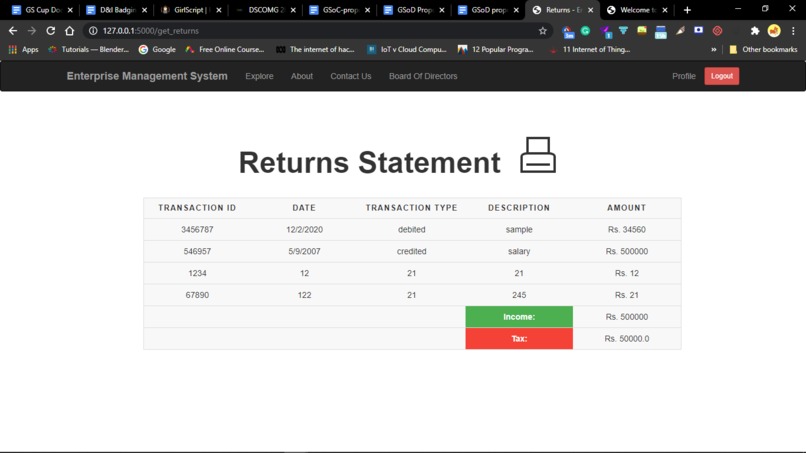Viewport: 806px width, 453px height.
Task: Open the Contact Us nav link
Action: click(x=351, y=76)
